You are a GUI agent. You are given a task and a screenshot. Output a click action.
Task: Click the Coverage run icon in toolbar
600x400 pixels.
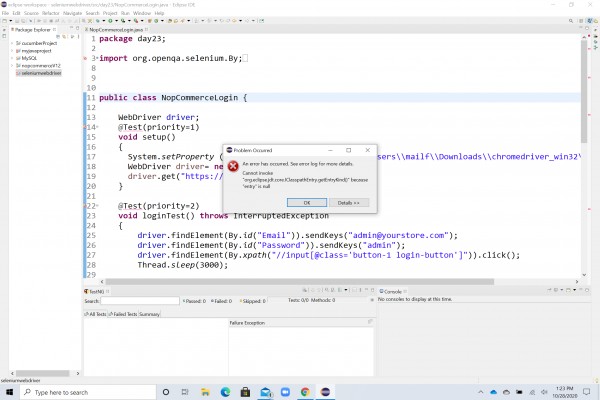pyautogui.click(x=123, y=21)
